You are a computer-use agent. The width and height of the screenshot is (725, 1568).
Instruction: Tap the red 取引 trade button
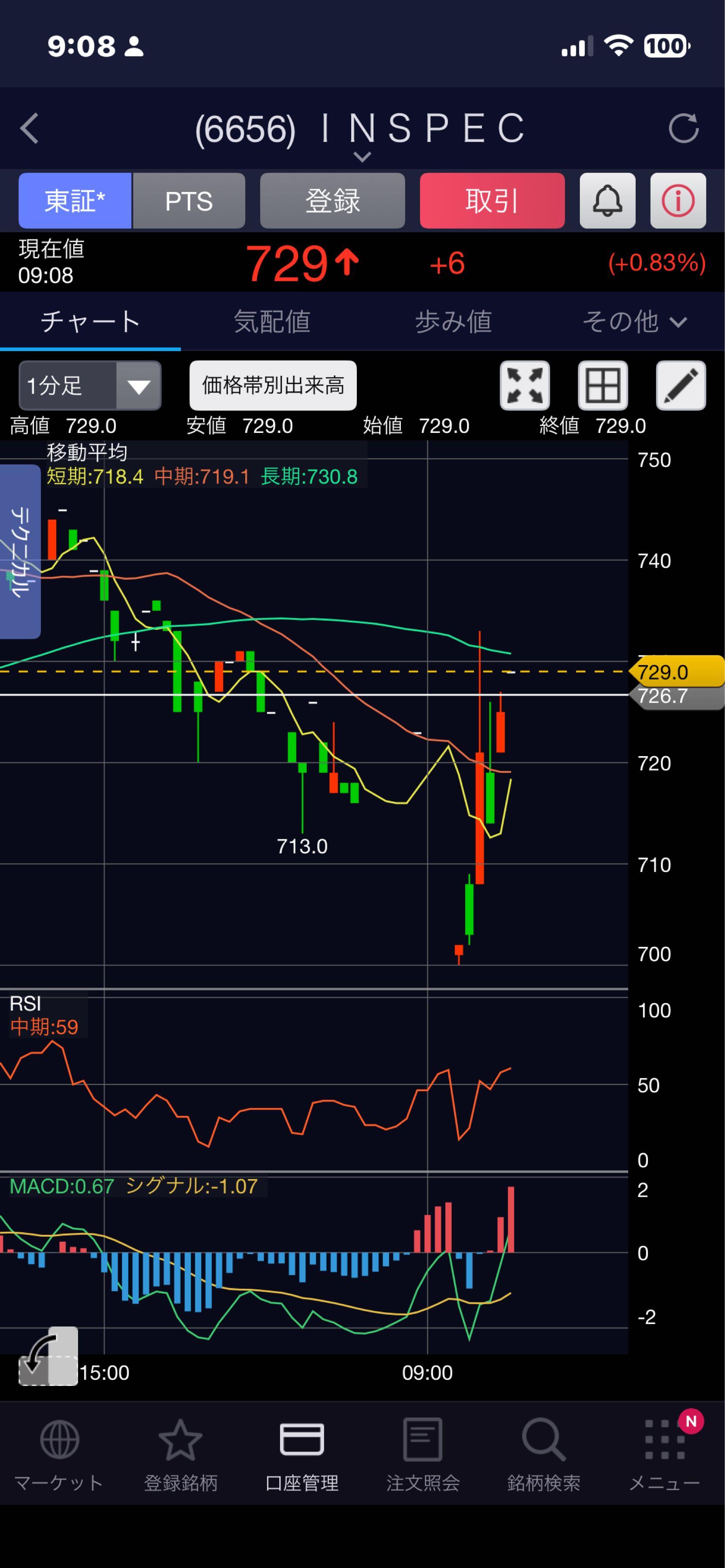pyautogui.click(x=492, y=201)
